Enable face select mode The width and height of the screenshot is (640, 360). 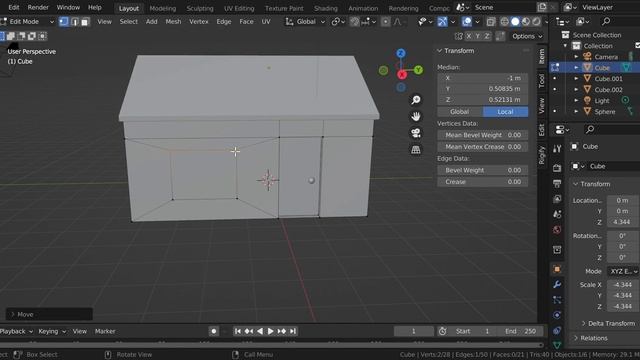click(x=85, y=22)
